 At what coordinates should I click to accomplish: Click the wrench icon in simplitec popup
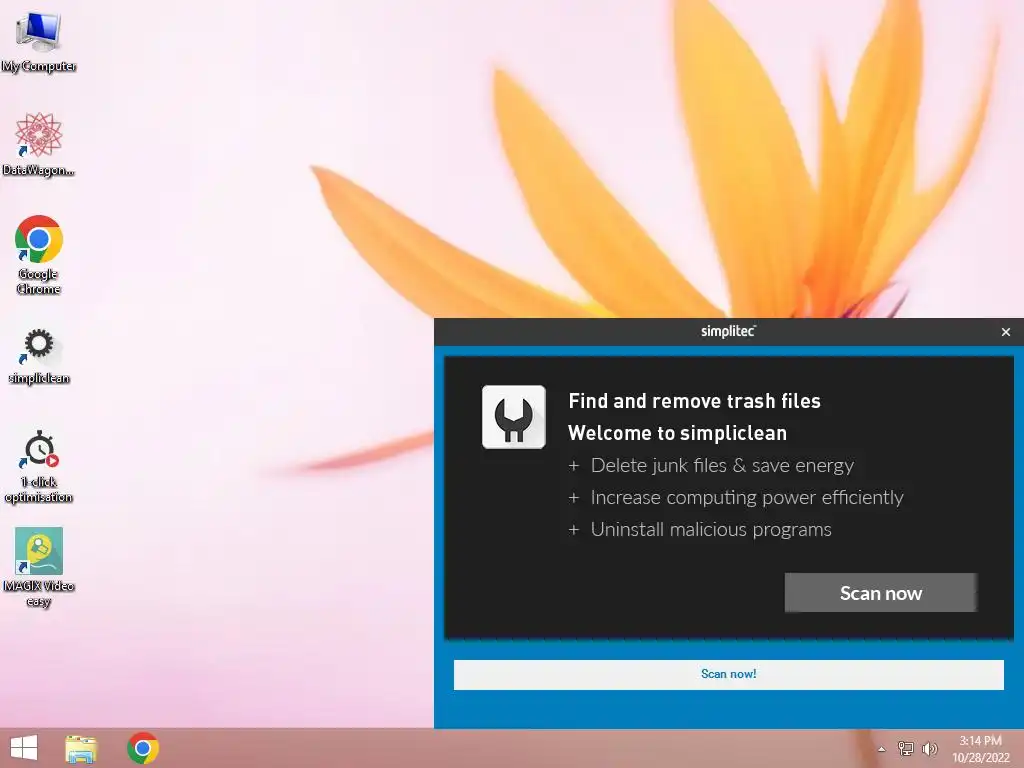pyautogui.click(x=513, y=417)
